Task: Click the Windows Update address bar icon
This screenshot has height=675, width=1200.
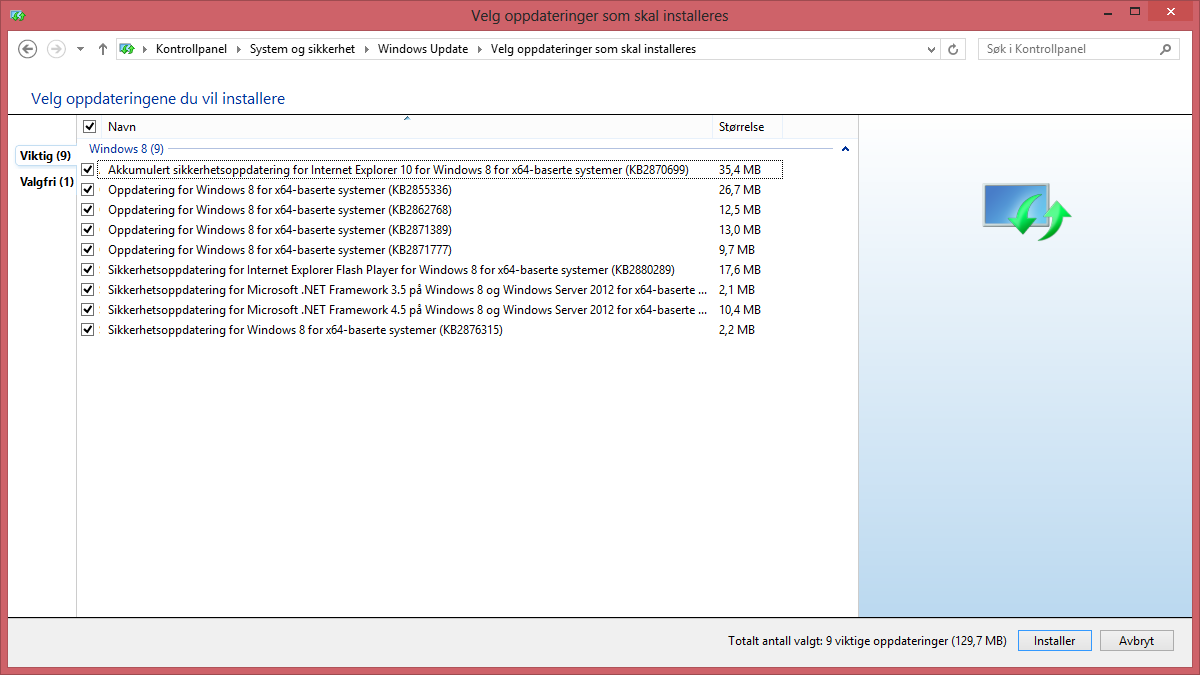Action: pos(127,49)
